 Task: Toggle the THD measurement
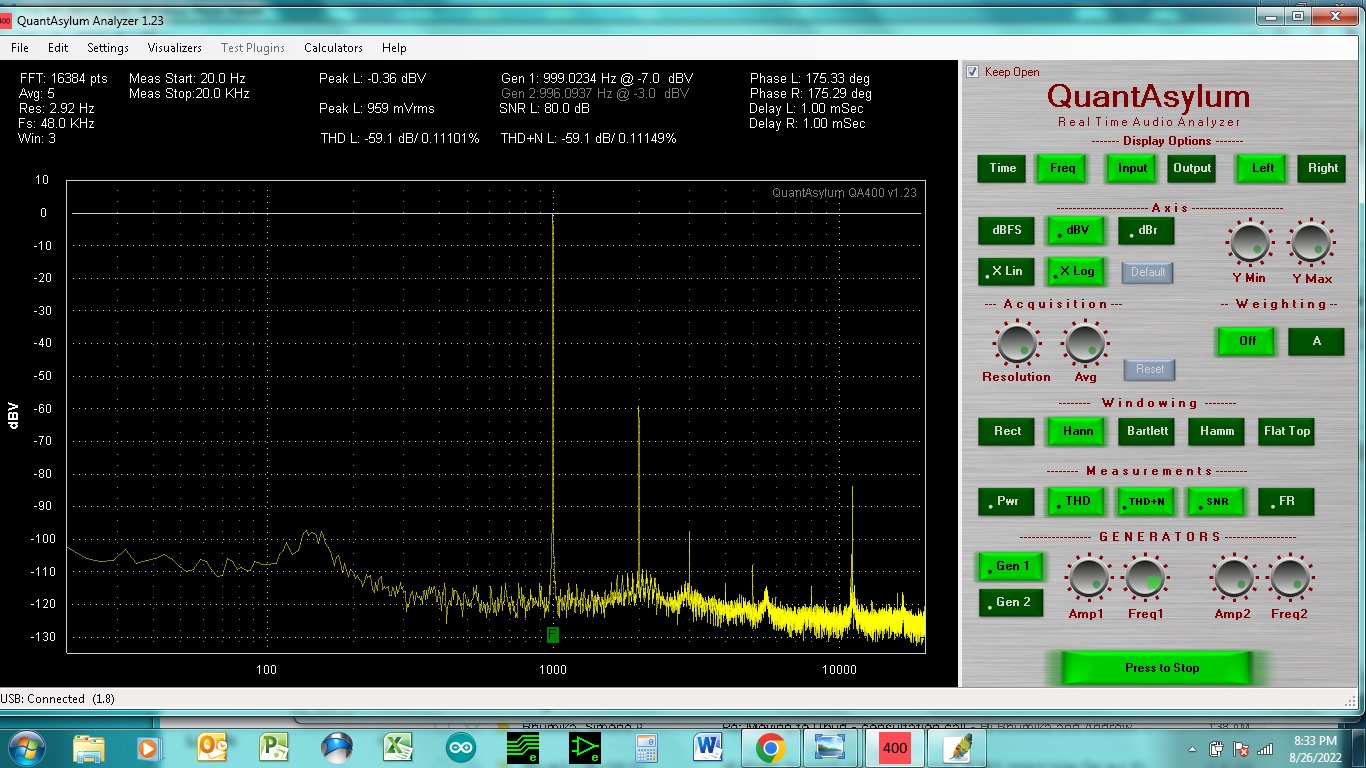click(1076, 501)
